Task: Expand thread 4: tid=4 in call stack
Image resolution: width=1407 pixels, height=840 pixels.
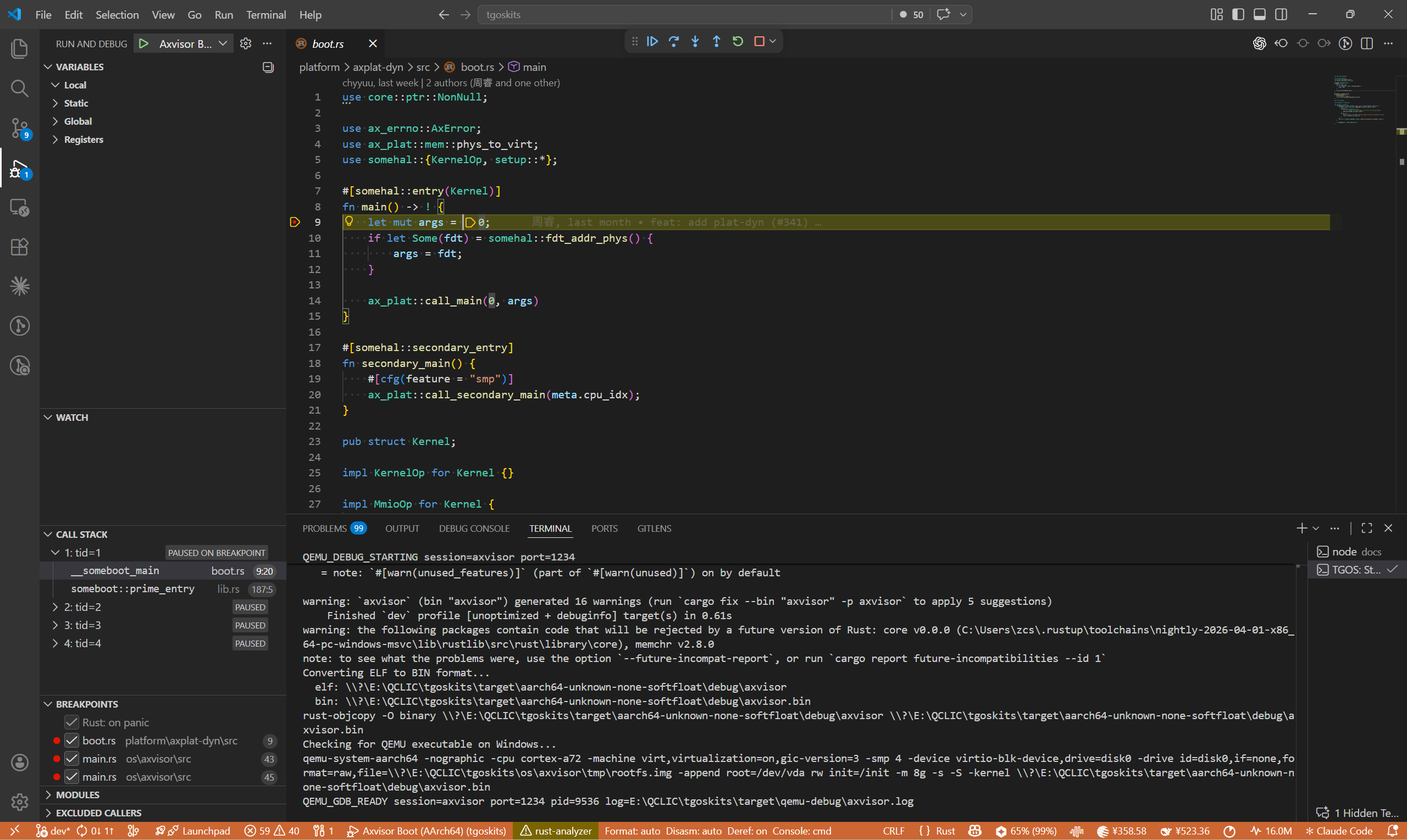Action: pos(56,643)
